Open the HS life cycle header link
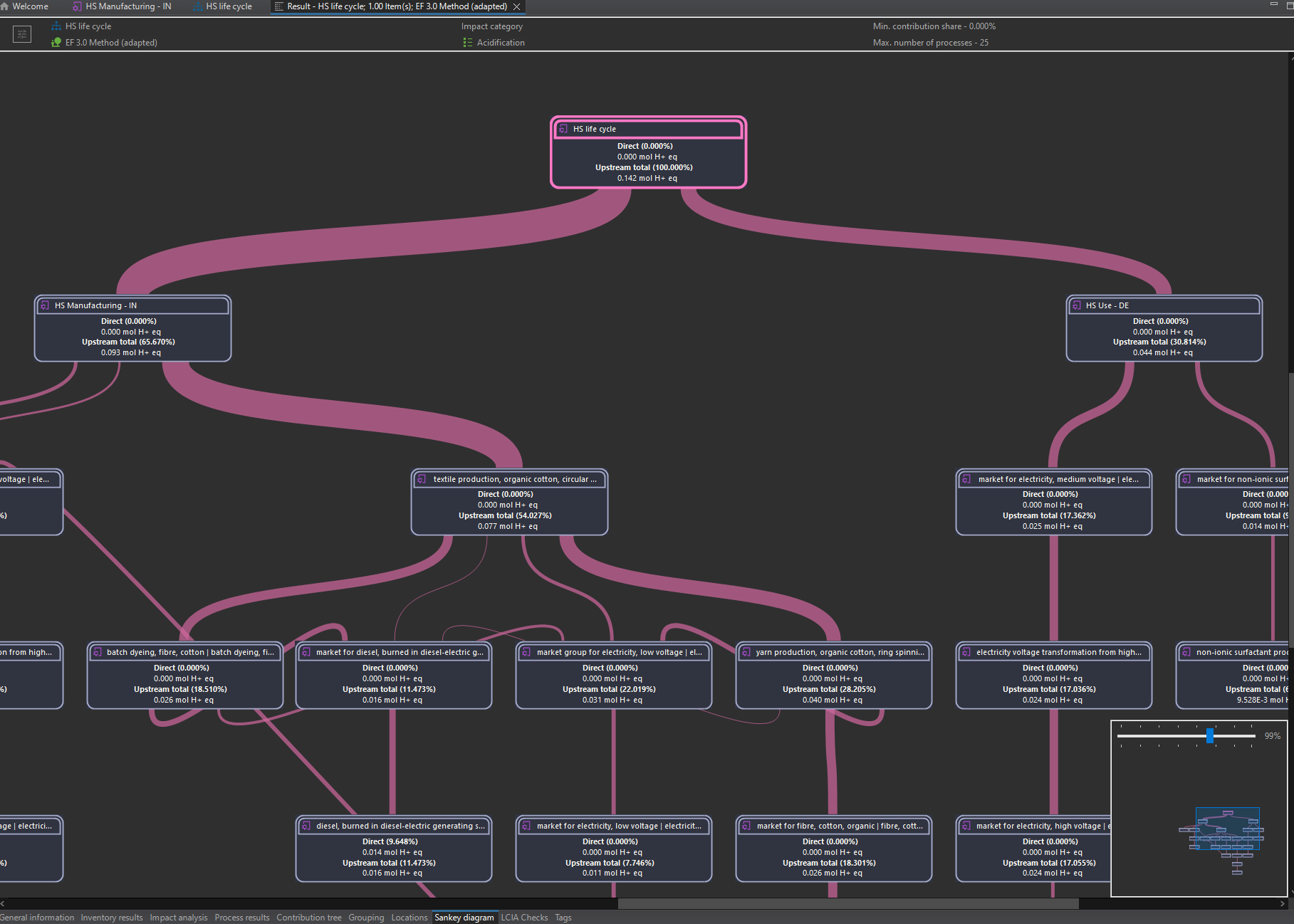The height and width of the screenshot is (924, 1294). point(88,26)
